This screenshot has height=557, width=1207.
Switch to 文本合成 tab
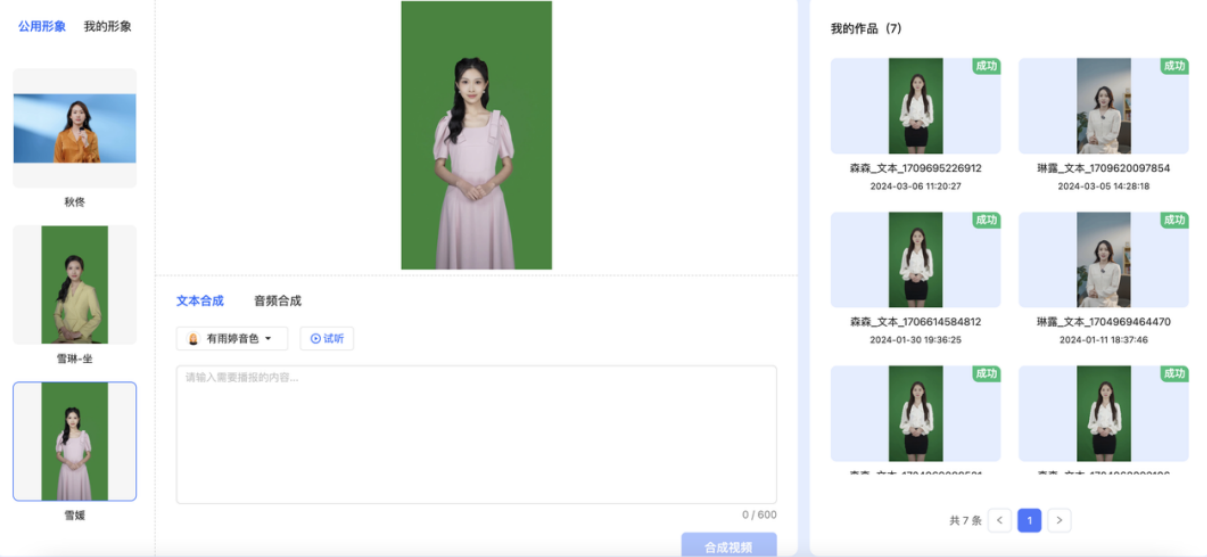[200, 301]
